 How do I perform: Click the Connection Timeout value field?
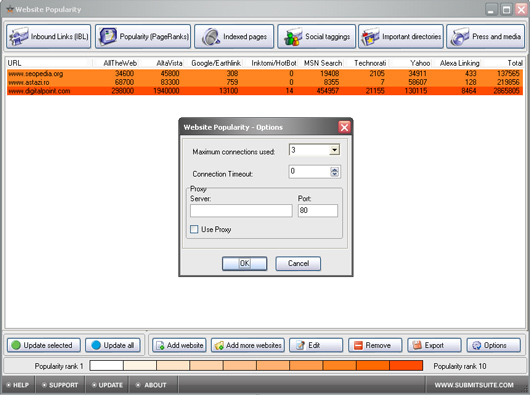309,172
